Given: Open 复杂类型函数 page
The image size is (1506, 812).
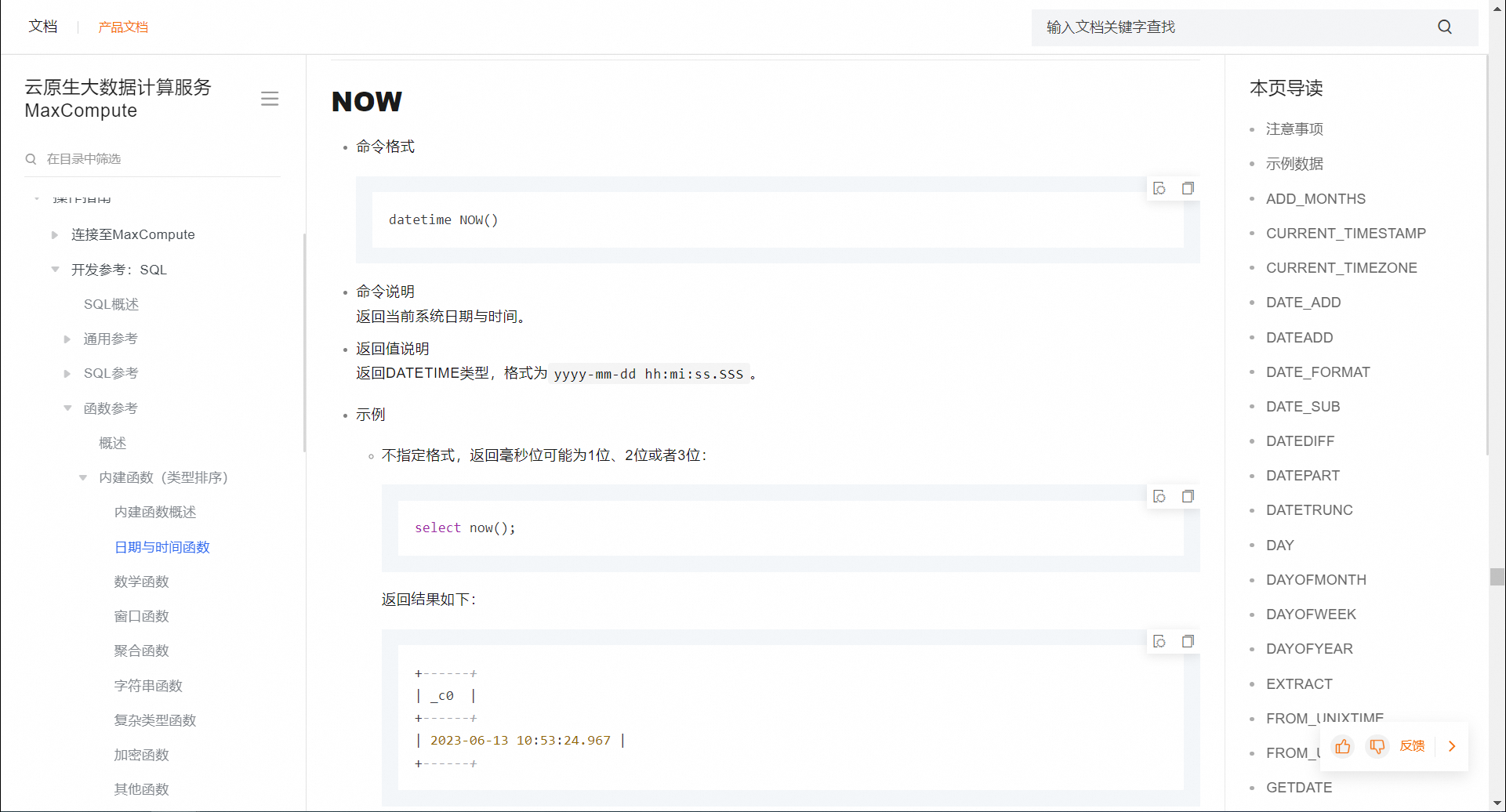Looking at the screenshot, I should [x=155, y=720].
